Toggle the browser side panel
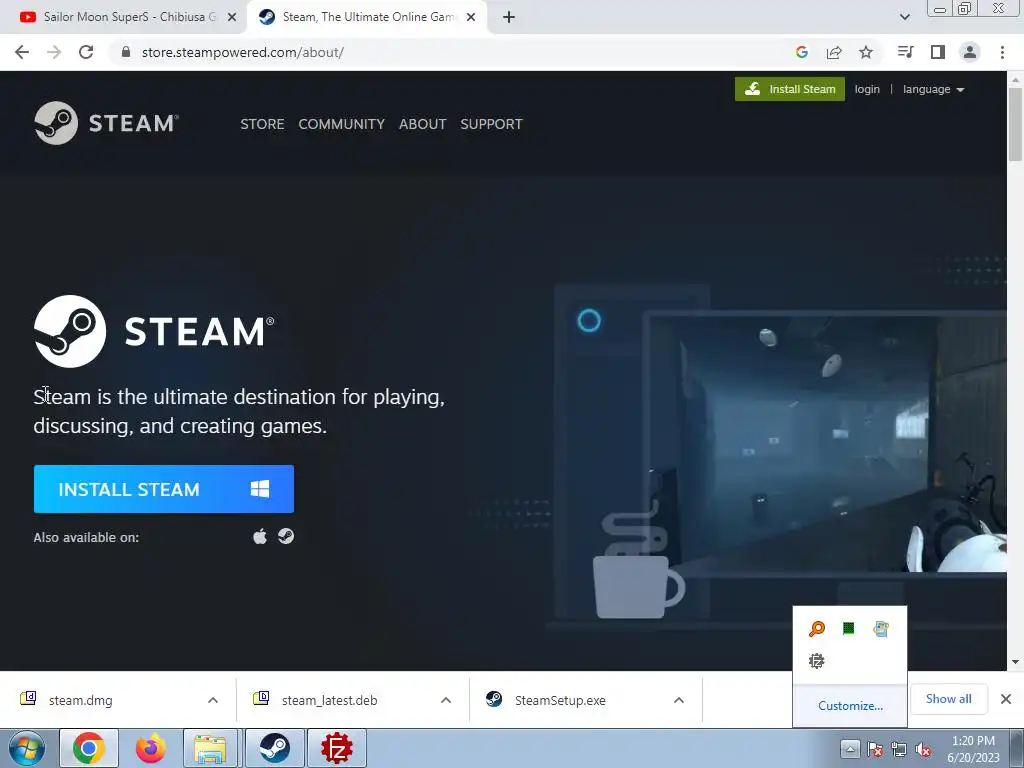1024x768 pixels. [x=938, y=52]
